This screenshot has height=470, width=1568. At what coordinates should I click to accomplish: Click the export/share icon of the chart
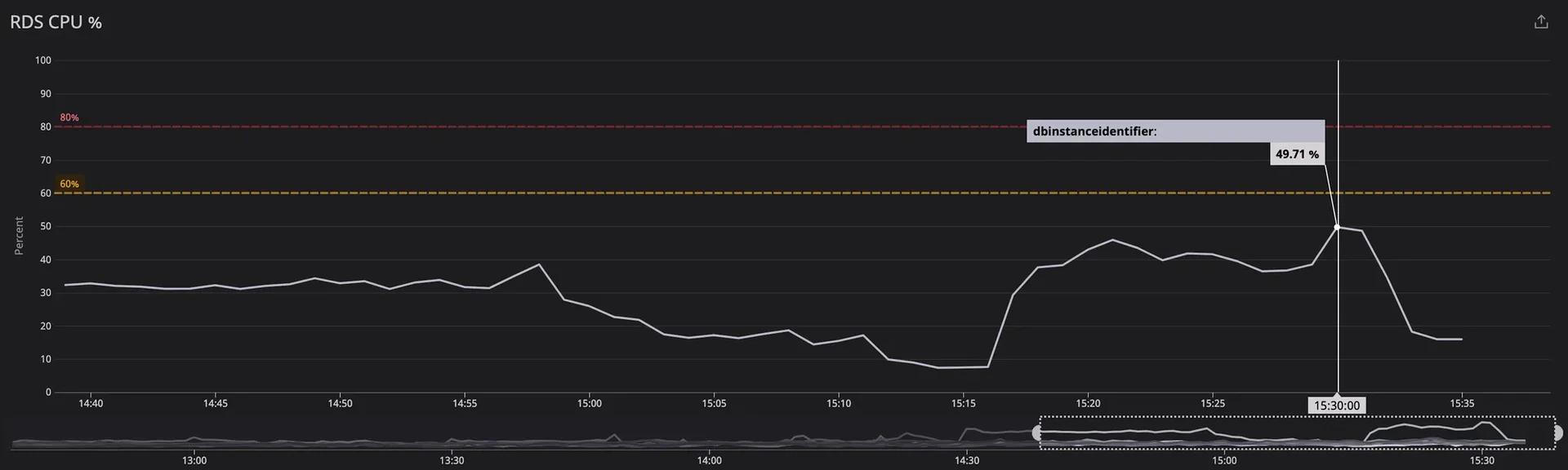1541,22
